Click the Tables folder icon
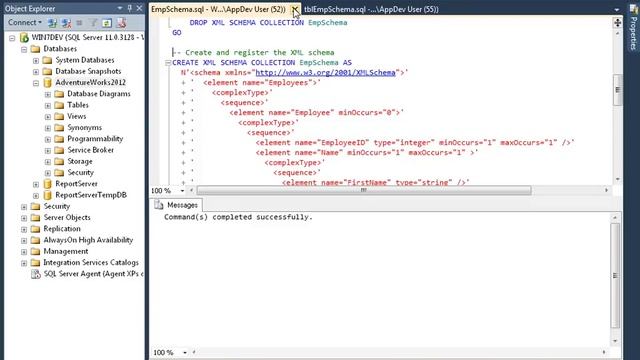 pos(59,105)
